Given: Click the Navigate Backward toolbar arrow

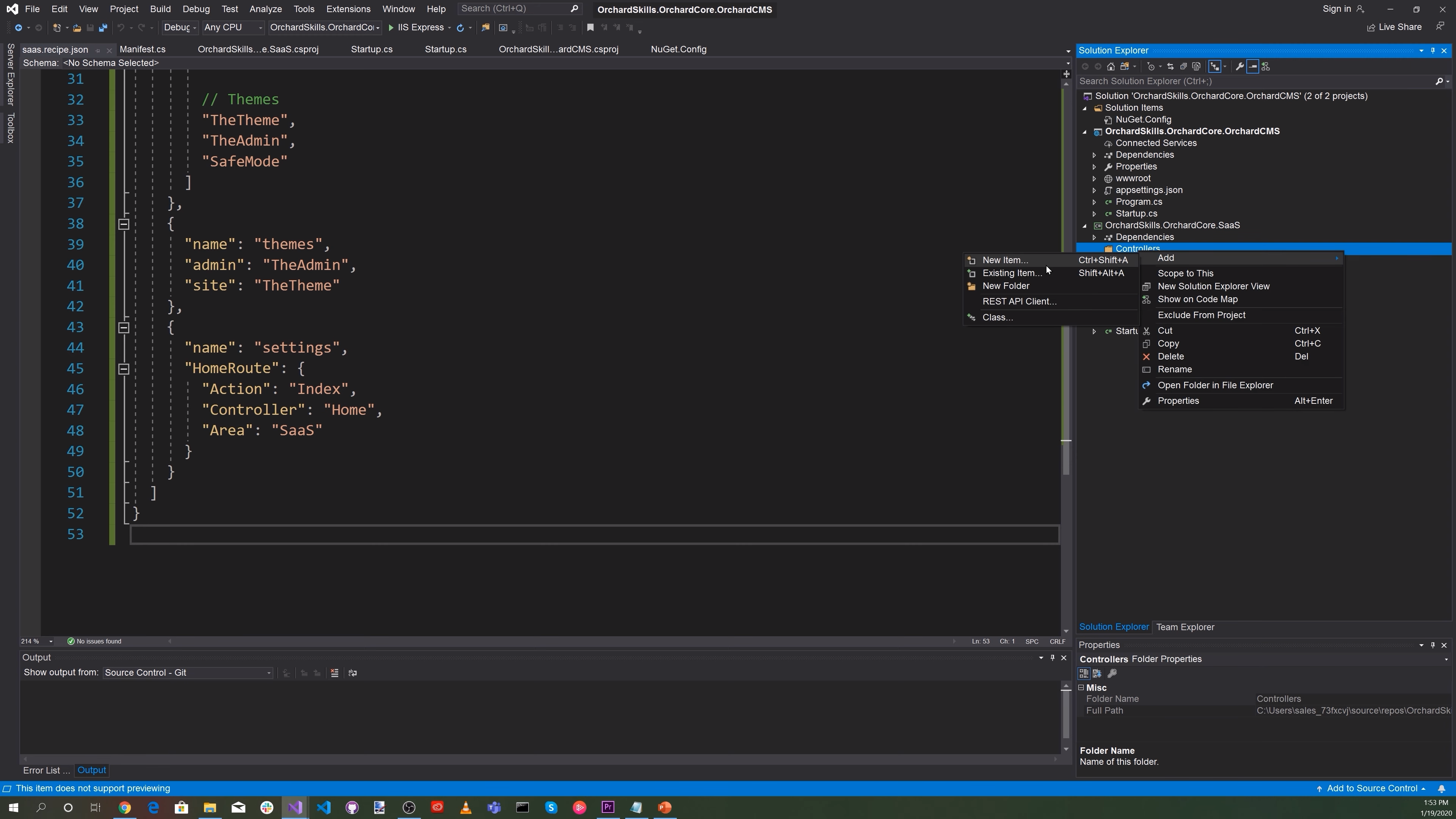Looking at the screenshot, I should 18,28.
